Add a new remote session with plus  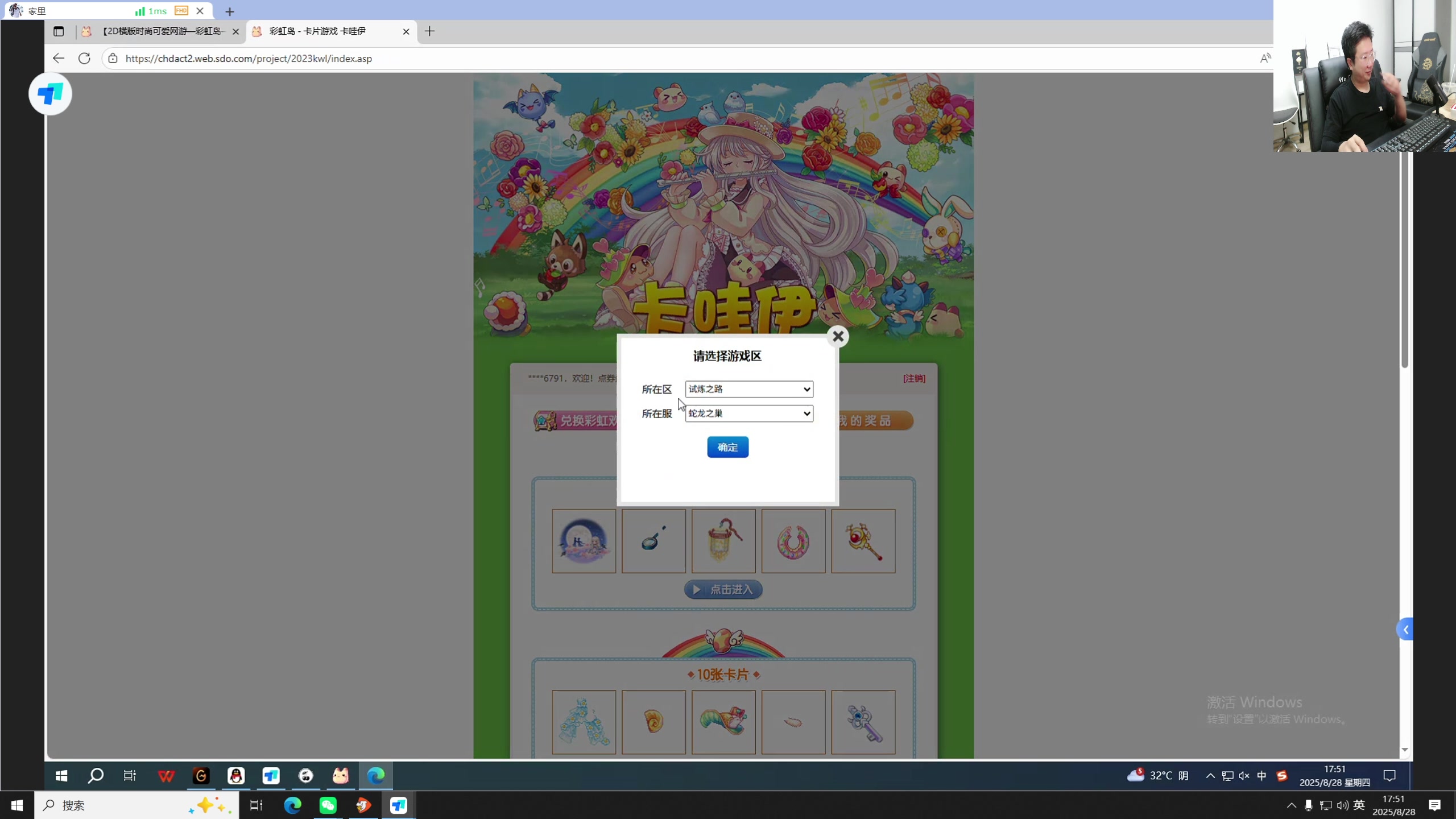230,11
